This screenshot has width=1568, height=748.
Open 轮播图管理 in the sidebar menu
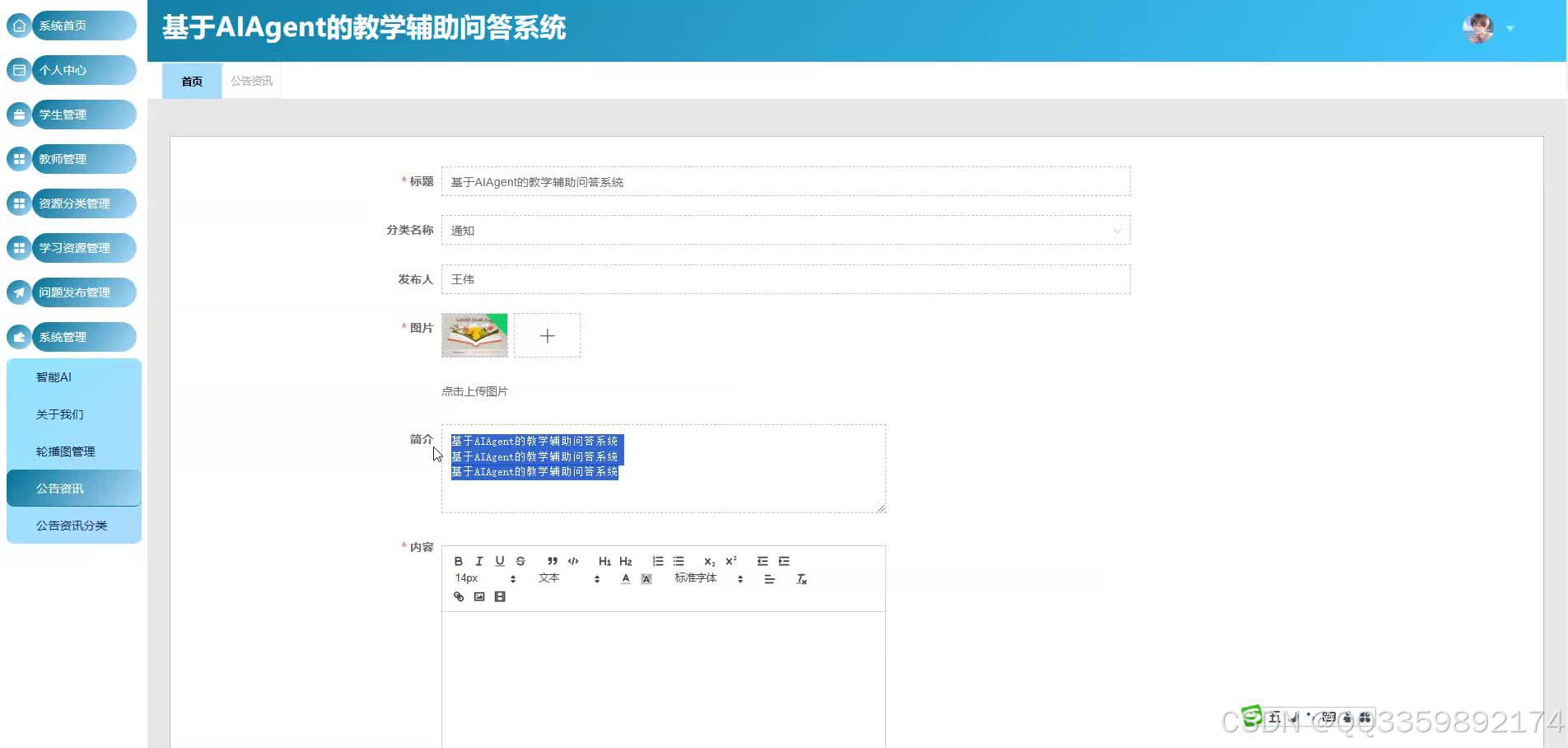(65, 451)
